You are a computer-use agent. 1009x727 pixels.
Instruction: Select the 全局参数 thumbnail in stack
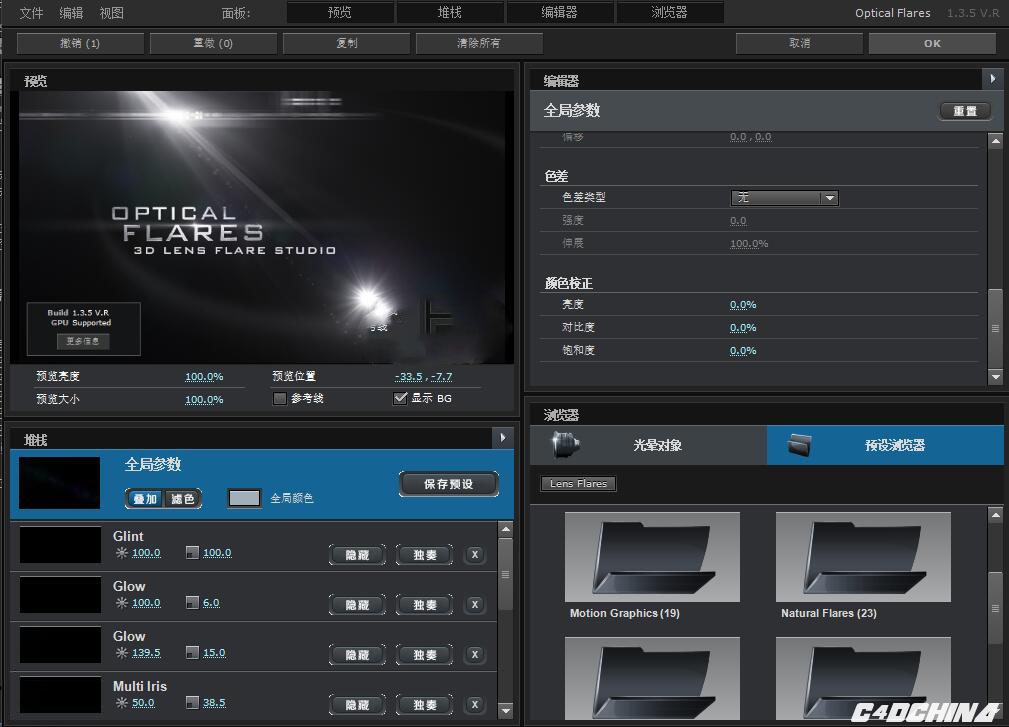click(60, 483)
